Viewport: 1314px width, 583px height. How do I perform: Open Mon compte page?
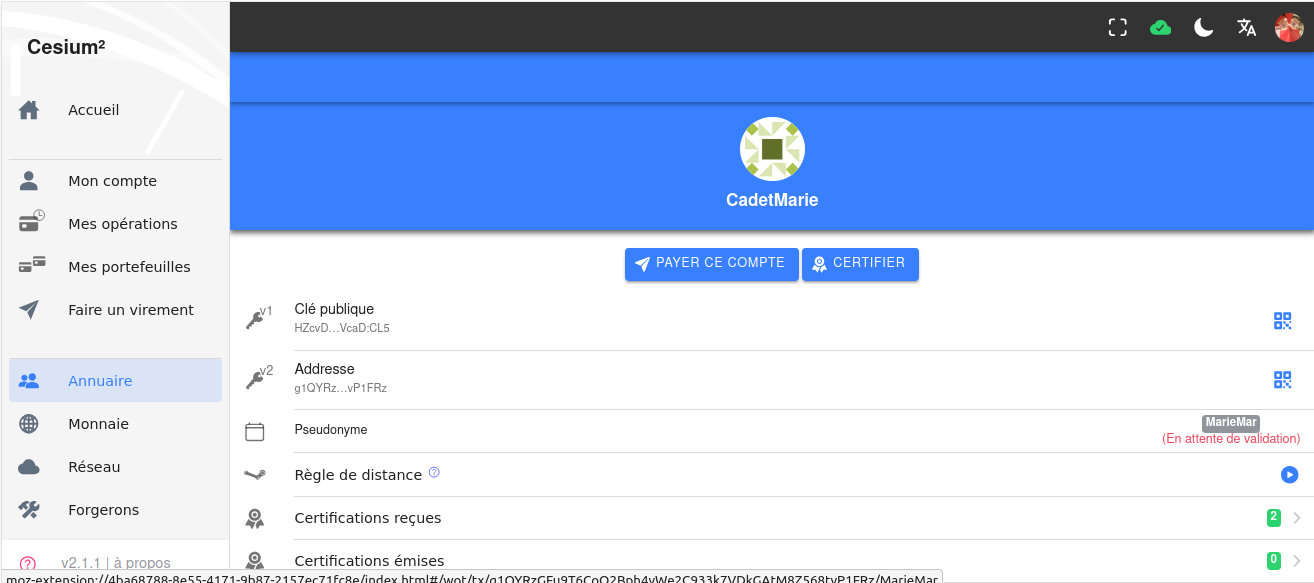112,181
